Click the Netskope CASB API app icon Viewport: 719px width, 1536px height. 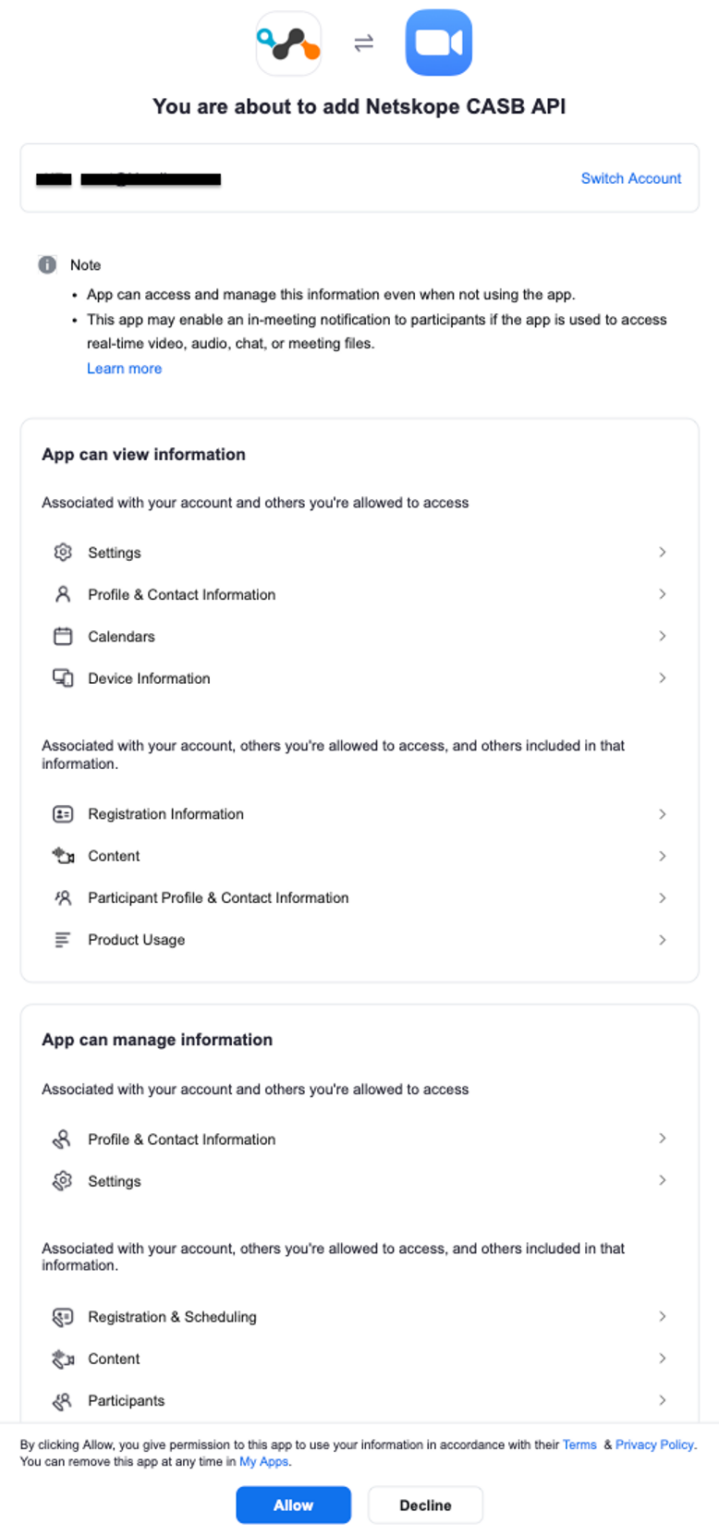click(x=288, y=43)
